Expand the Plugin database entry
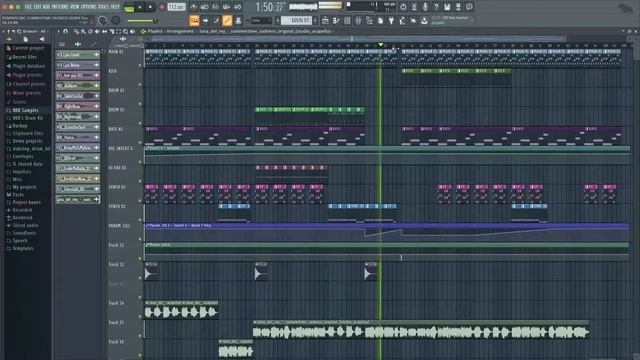This screenshot has width=640, height=360. 26,66
